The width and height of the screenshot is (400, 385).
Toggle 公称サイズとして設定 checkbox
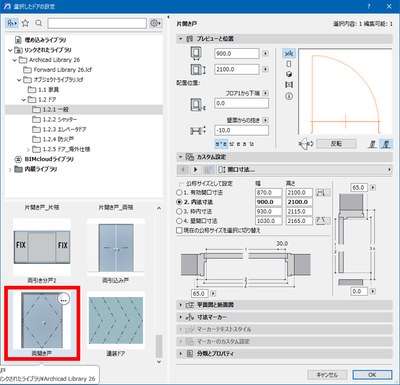pos(181,184)
